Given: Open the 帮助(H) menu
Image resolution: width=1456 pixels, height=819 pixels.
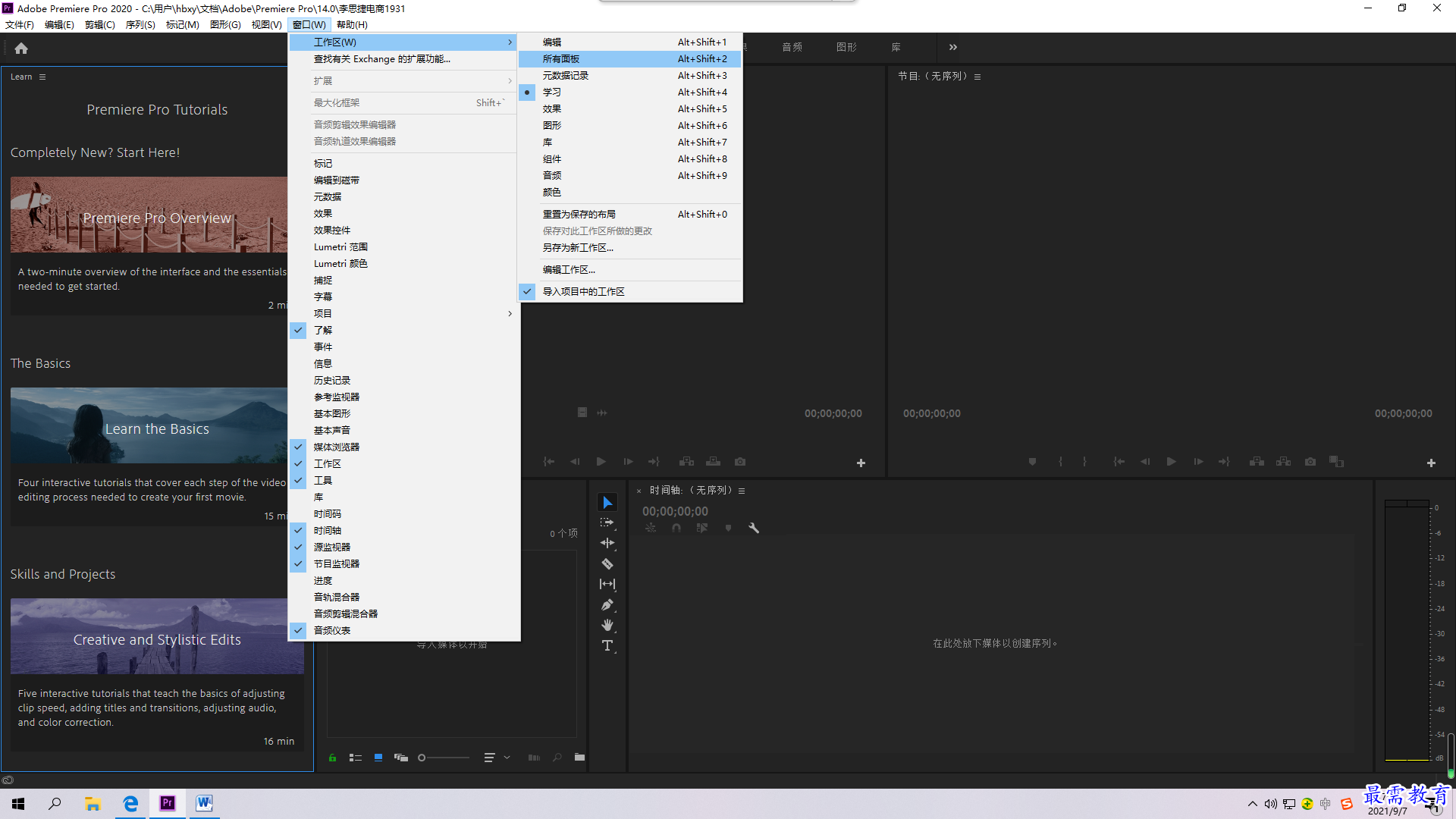Looking at the screenshot, I should pos(352,24).
